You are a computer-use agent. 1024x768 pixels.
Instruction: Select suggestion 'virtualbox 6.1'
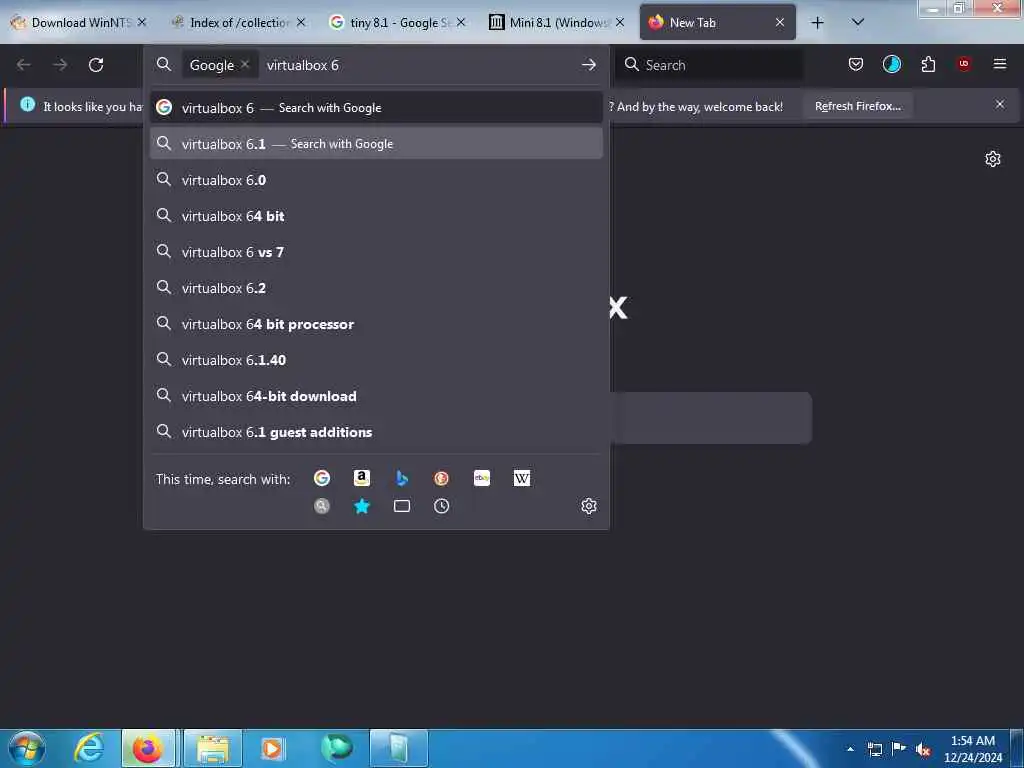point(376,144)
